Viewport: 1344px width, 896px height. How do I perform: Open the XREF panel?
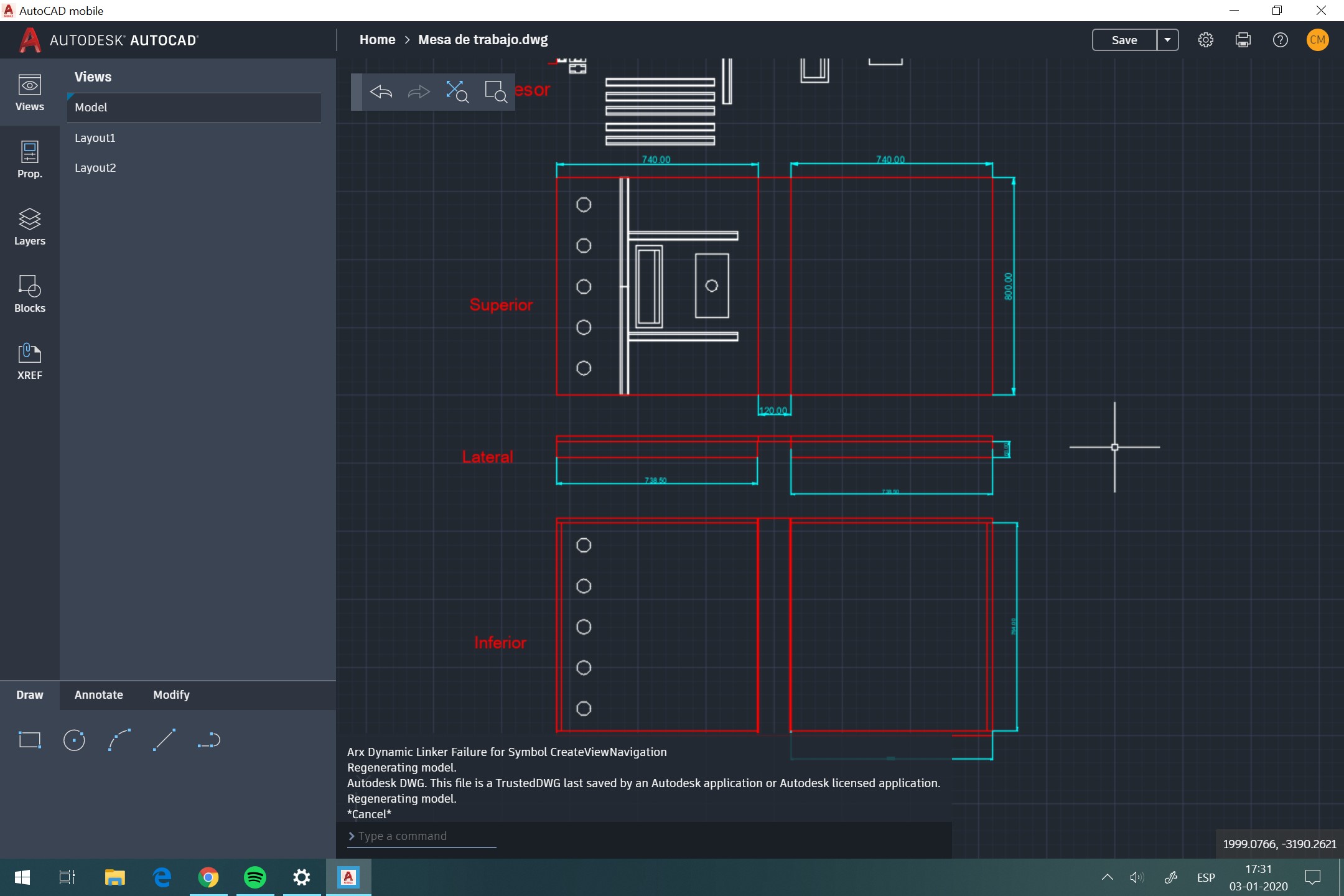30,361
